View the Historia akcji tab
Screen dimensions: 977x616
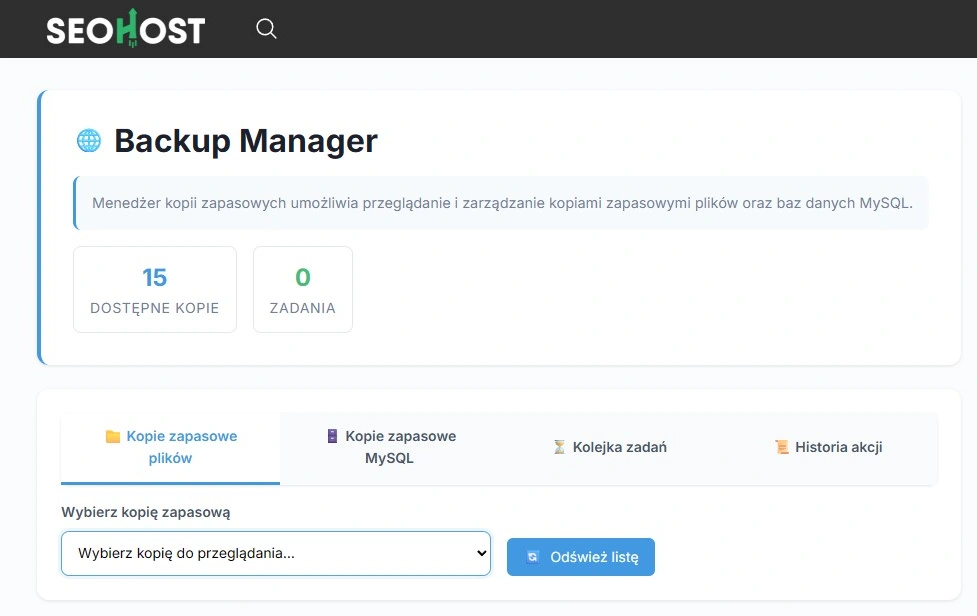click(837, 447)
